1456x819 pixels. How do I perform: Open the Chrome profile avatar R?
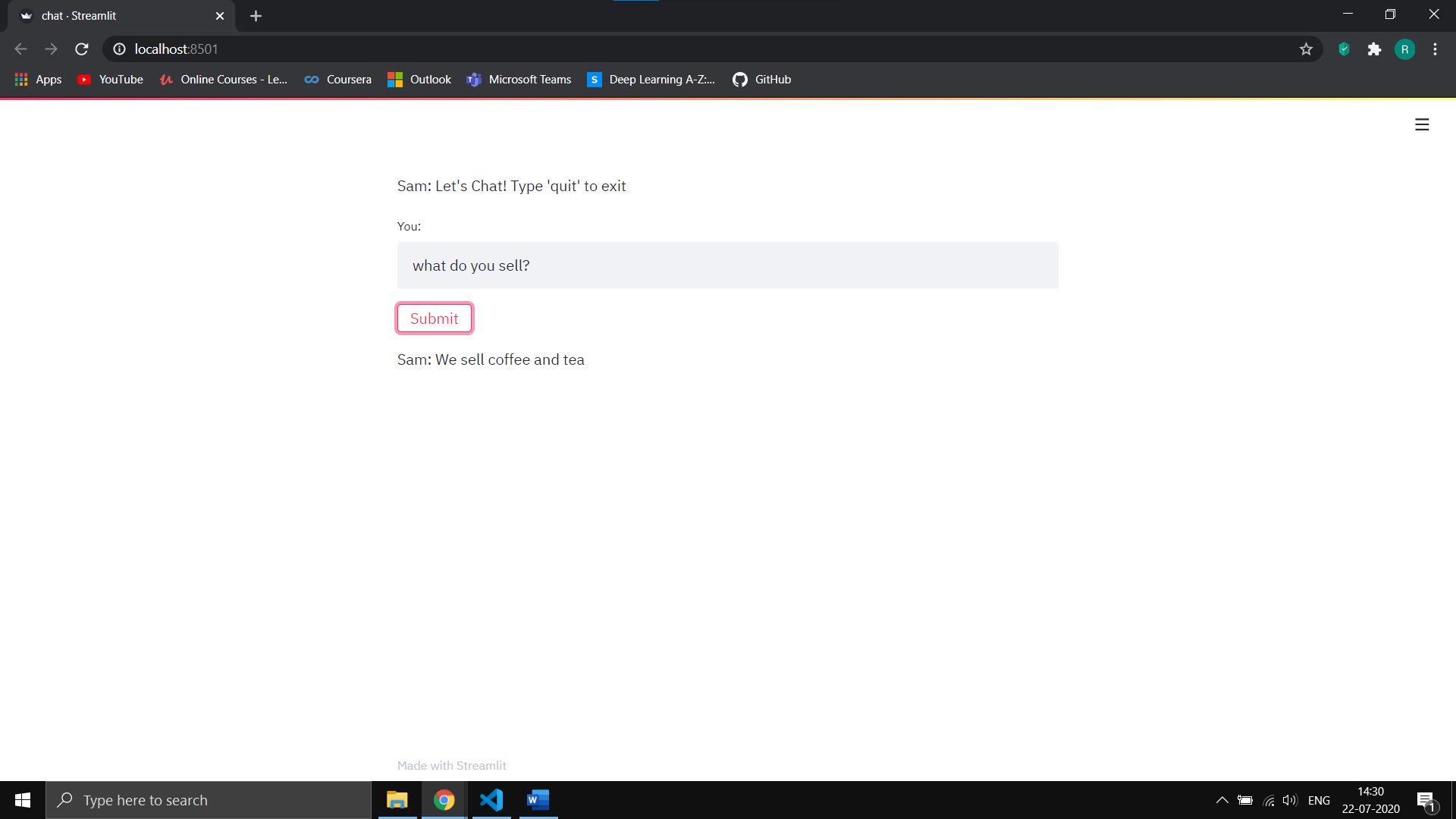pos(1404,49)
